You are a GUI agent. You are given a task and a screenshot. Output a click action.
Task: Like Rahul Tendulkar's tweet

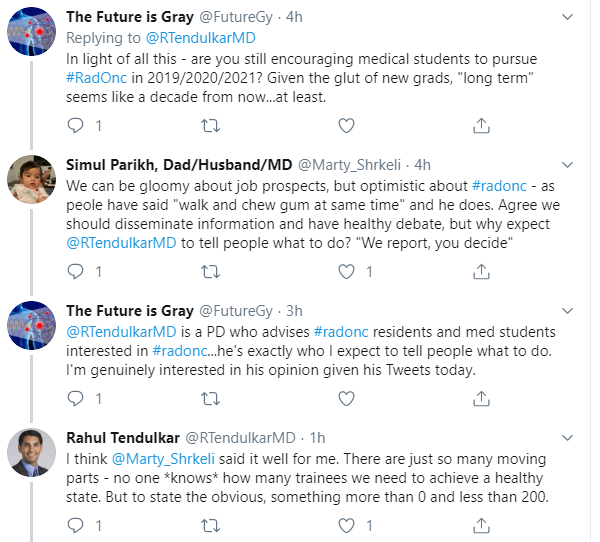pos(345,524)
